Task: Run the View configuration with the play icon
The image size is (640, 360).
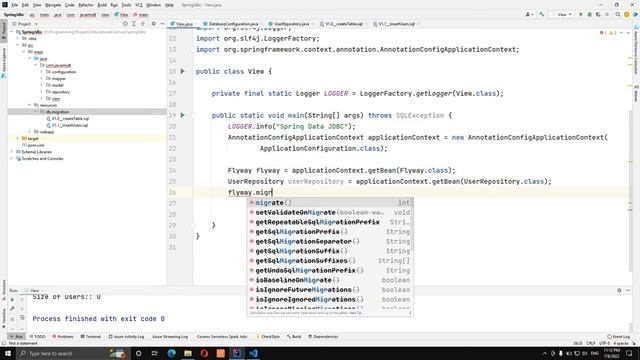Action: click(581, 14)
